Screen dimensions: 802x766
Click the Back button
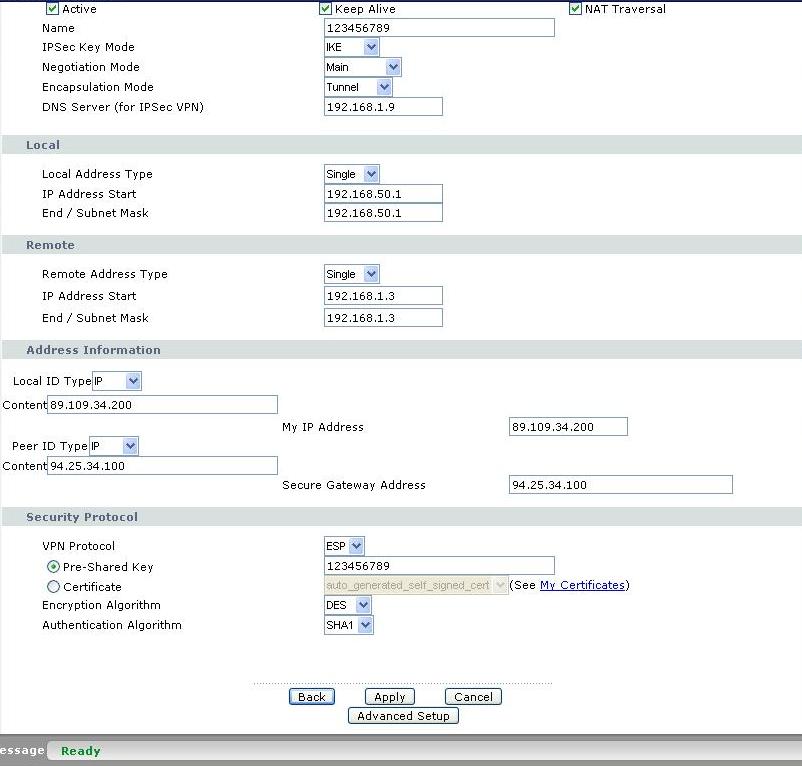click(x=311, y=696)
